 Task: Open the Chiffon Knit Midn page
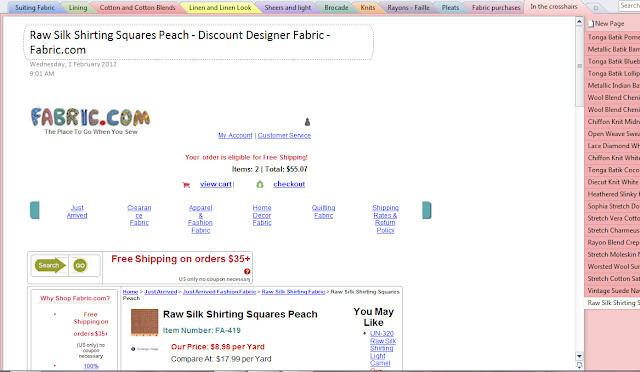(x=613, y=122)
